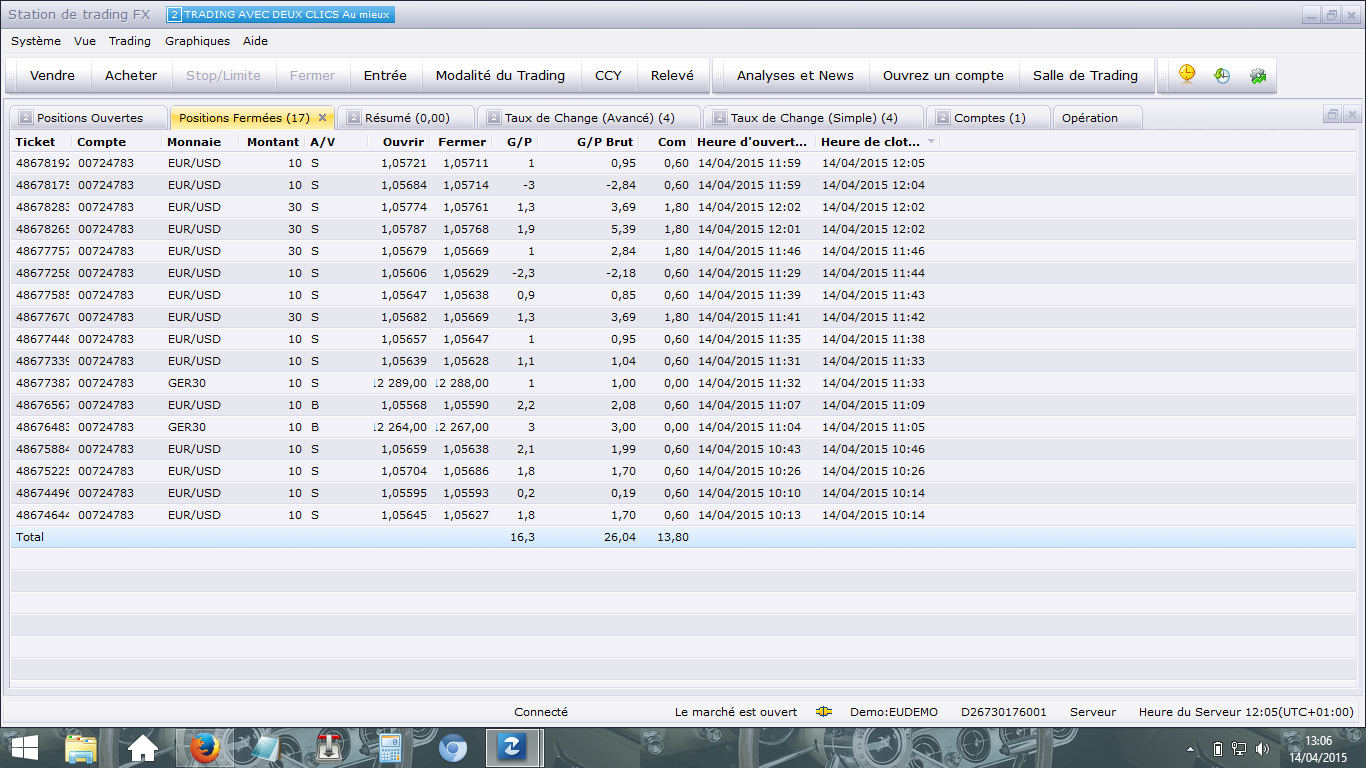Click the Acheter button
Screen dimensions: 1366x768
[x=131, y=75]
